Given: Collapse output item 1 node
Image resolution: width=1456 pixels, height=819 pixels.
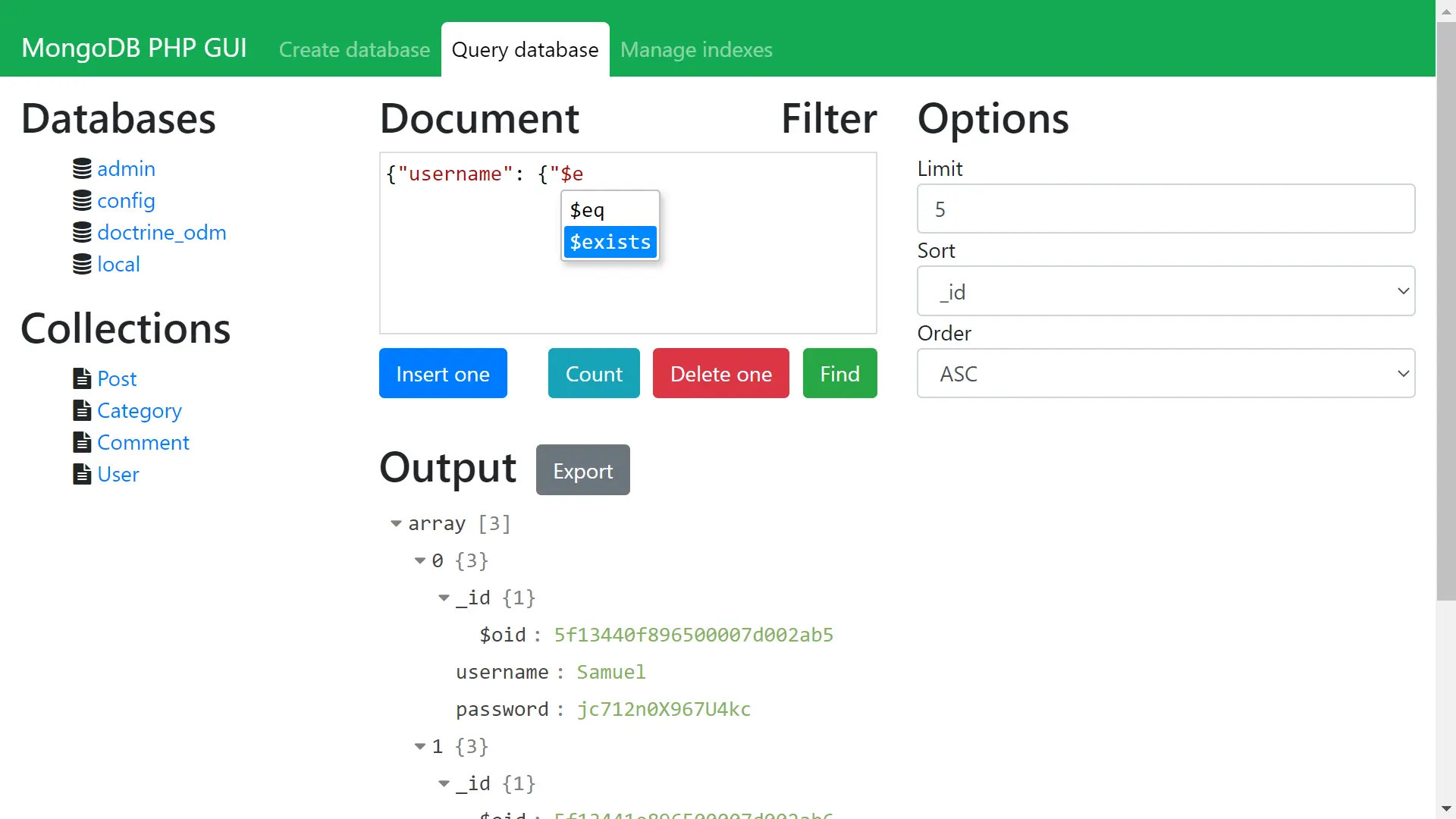Looking at the screenshot, I should [422, 746].
